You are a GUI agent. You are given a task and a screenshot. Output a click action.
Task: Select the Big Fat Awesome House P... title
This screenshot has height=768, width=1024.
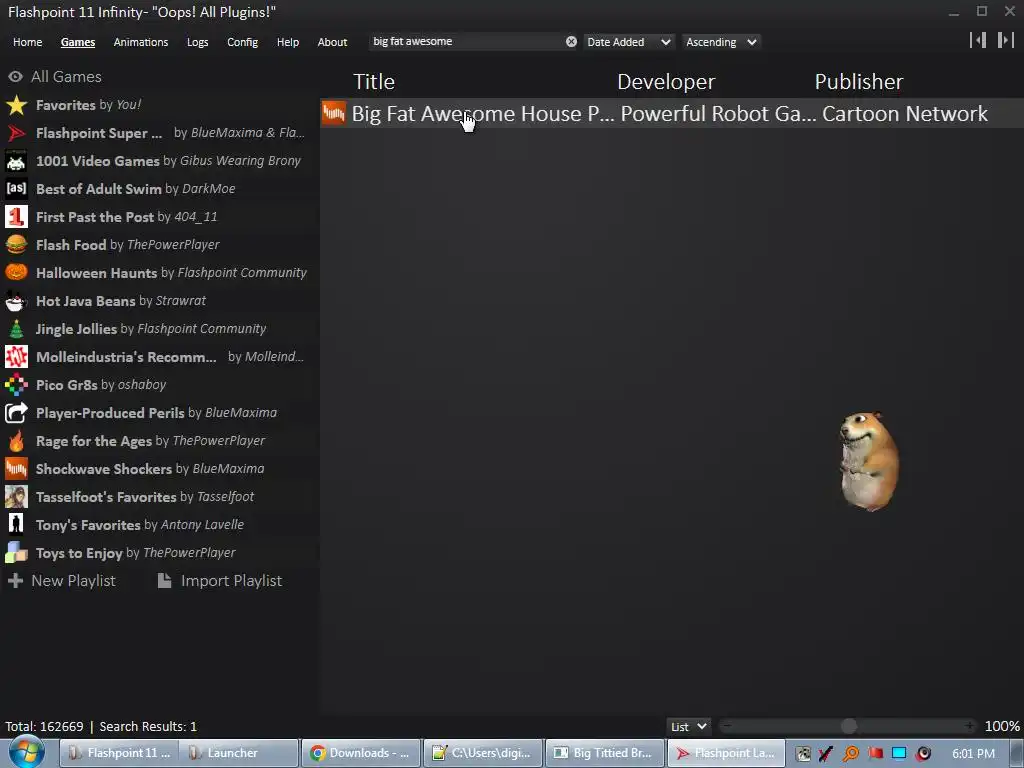tap(483, 114)
